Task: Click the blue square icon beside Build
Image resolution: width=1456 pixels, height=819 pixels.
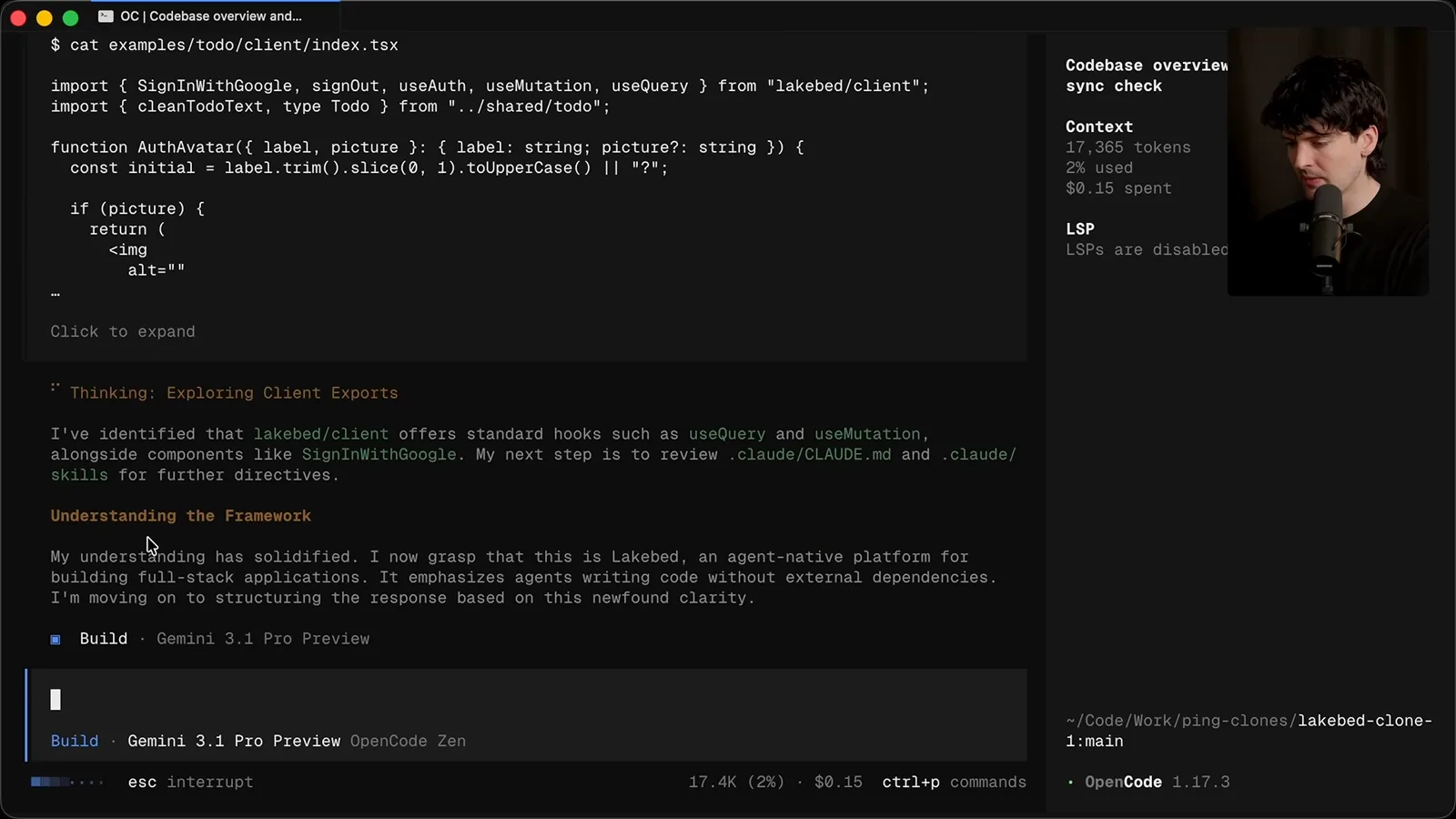Action: (x=56, y=640)
